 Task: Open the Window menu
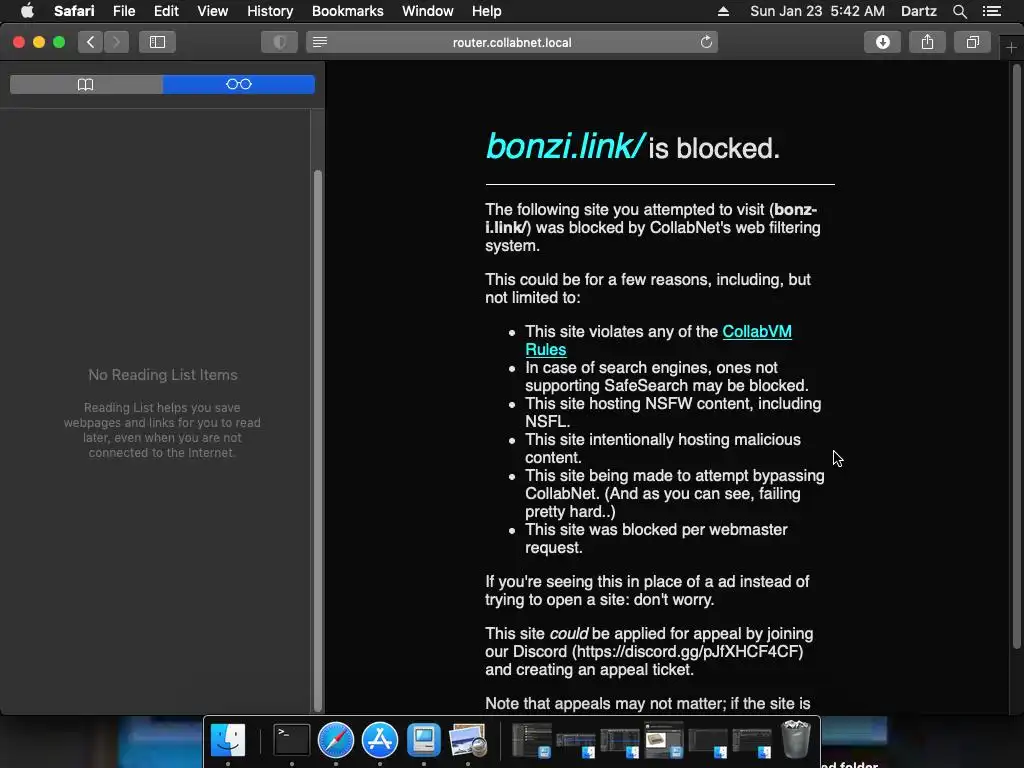tap(428, 11)
